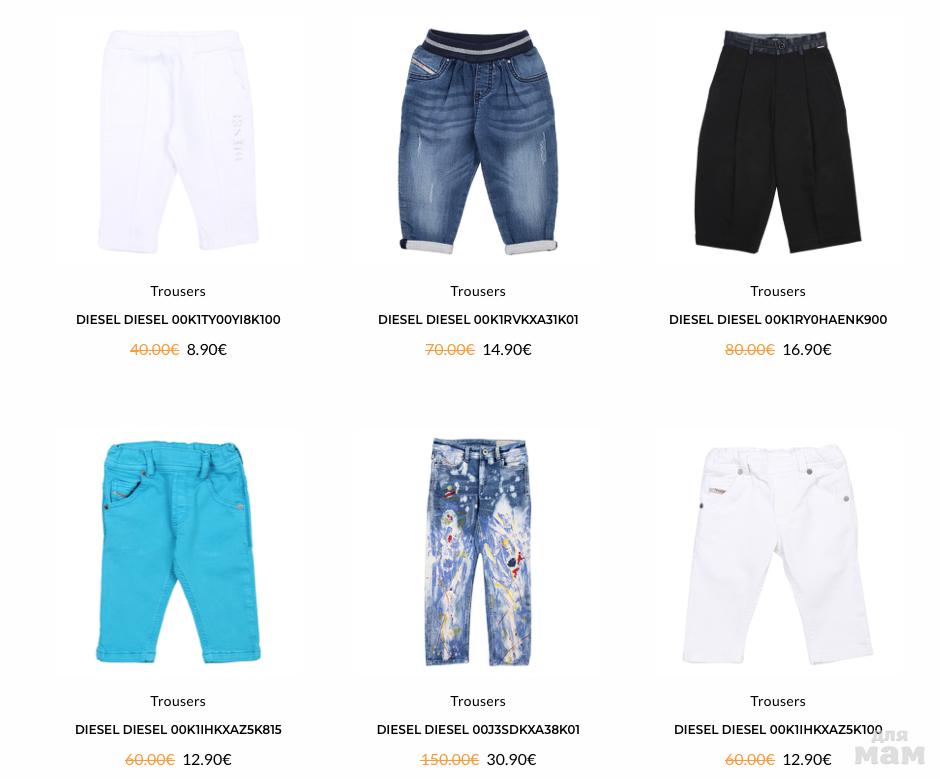The image size is (940, 779).
Task: Open the paint-splatter jeans product image
Action: click(x=478, y=552)
